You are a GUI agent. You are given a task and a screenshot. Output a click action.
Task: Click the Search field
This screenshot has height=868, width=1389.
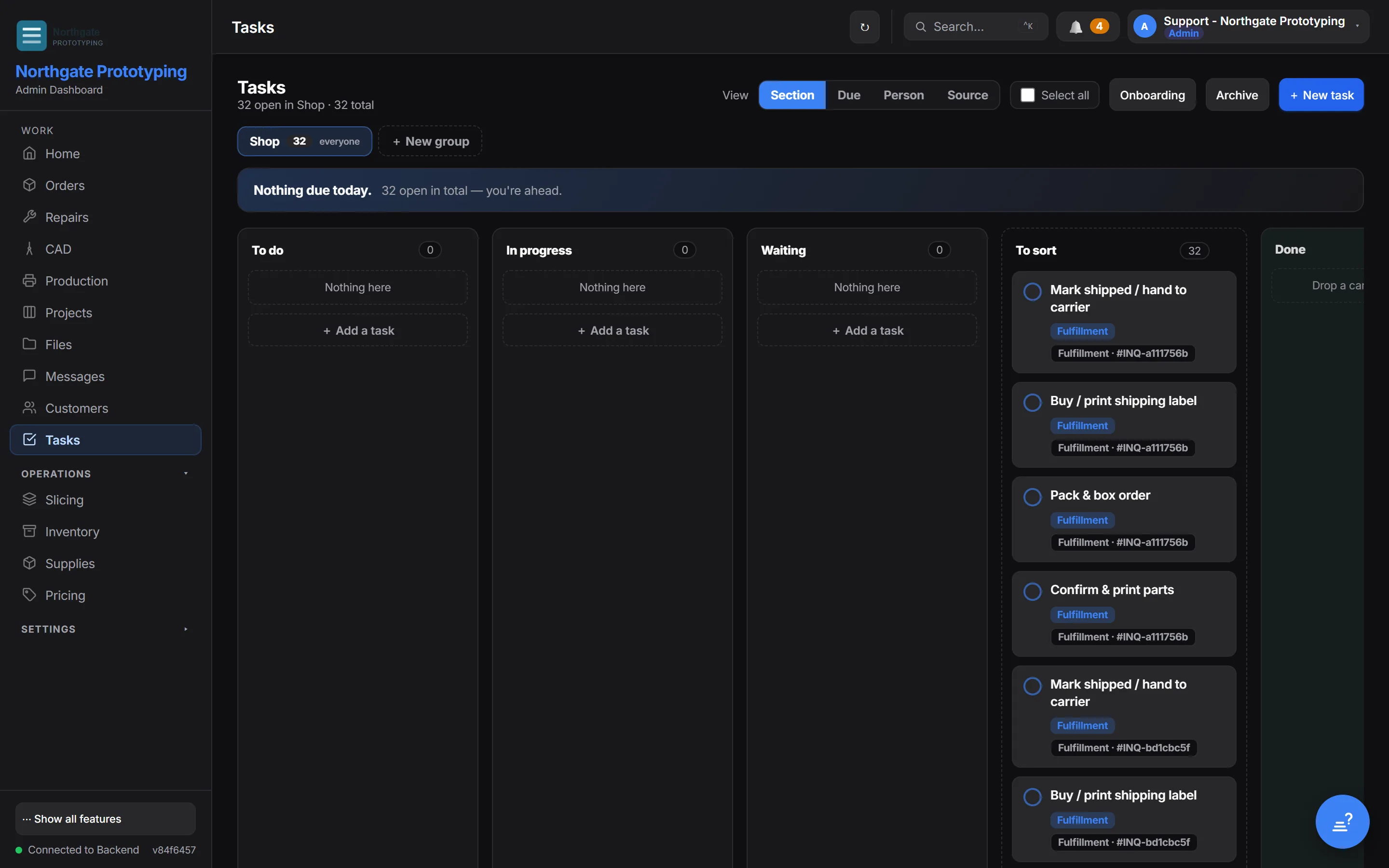(975, 27)
